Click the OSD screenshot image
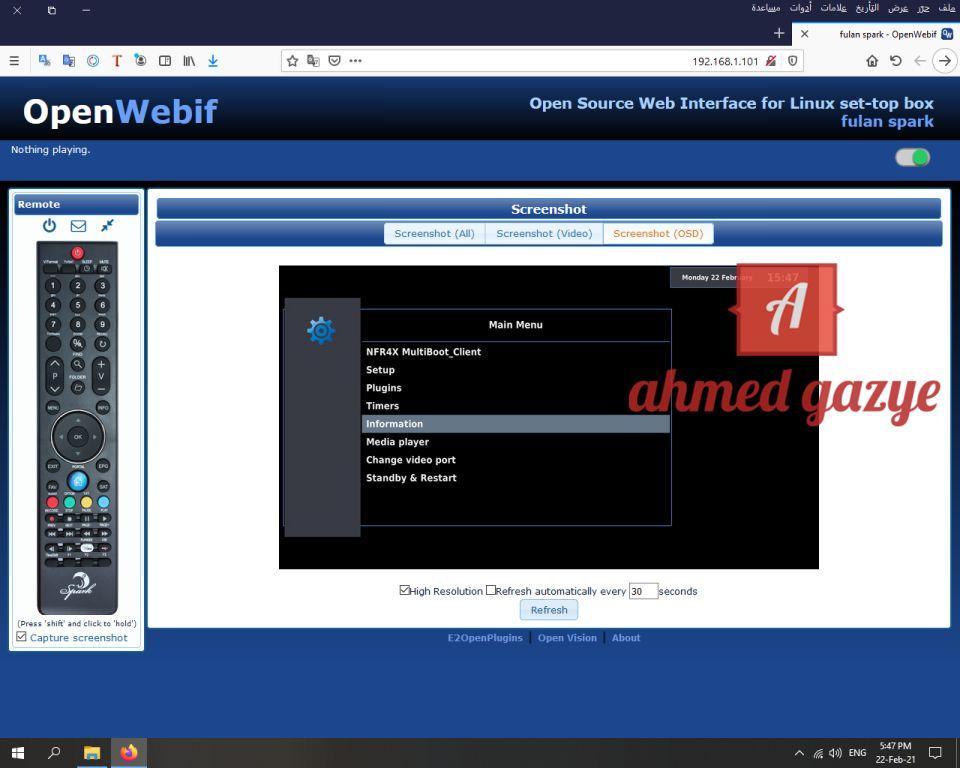 549,417
